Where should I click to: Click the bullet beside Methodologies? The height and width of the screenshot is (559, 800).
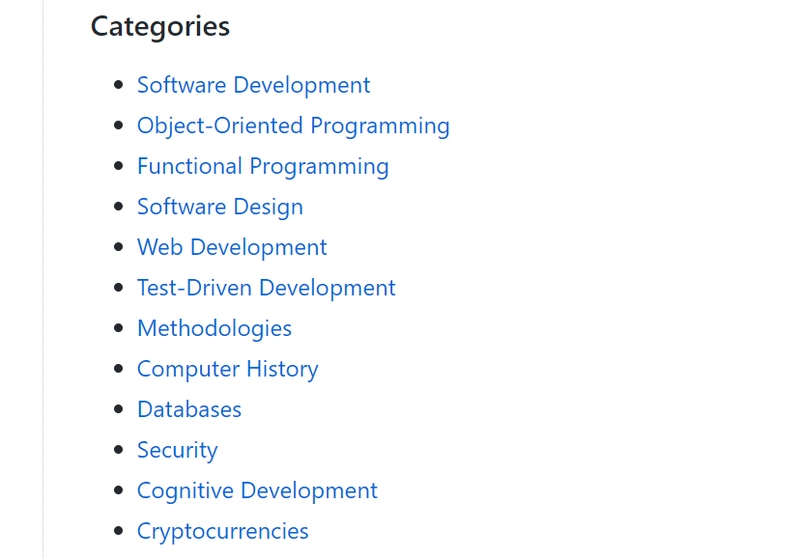[119, 328]
